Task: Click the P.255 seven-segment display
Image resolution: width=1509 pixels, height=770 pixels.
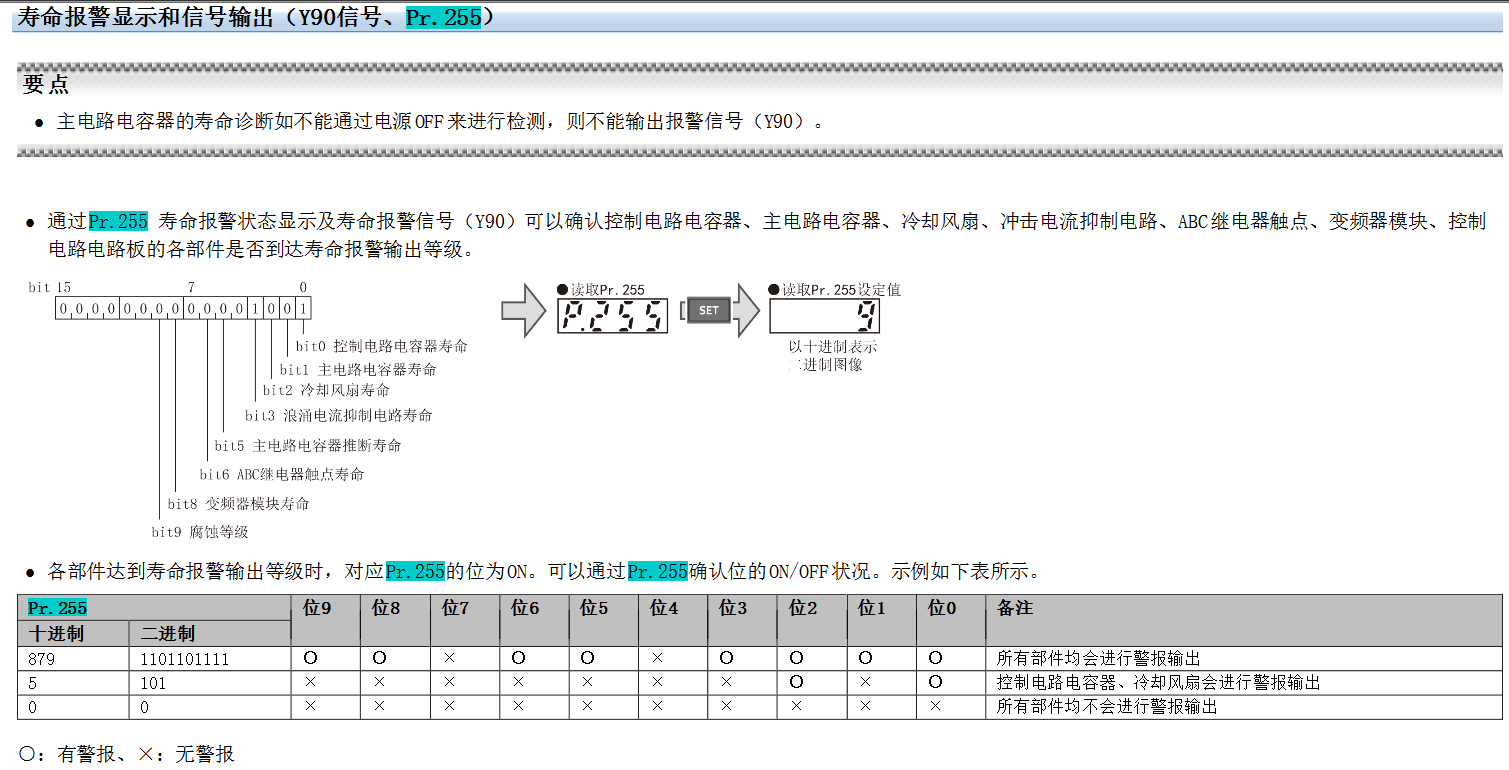Action: [x=612, y=316]
